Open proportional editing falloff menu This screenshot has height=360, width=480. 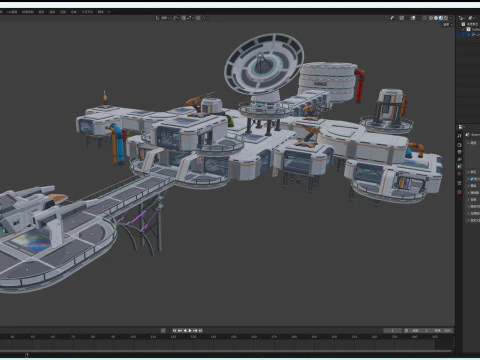click(x=203, y=18)
